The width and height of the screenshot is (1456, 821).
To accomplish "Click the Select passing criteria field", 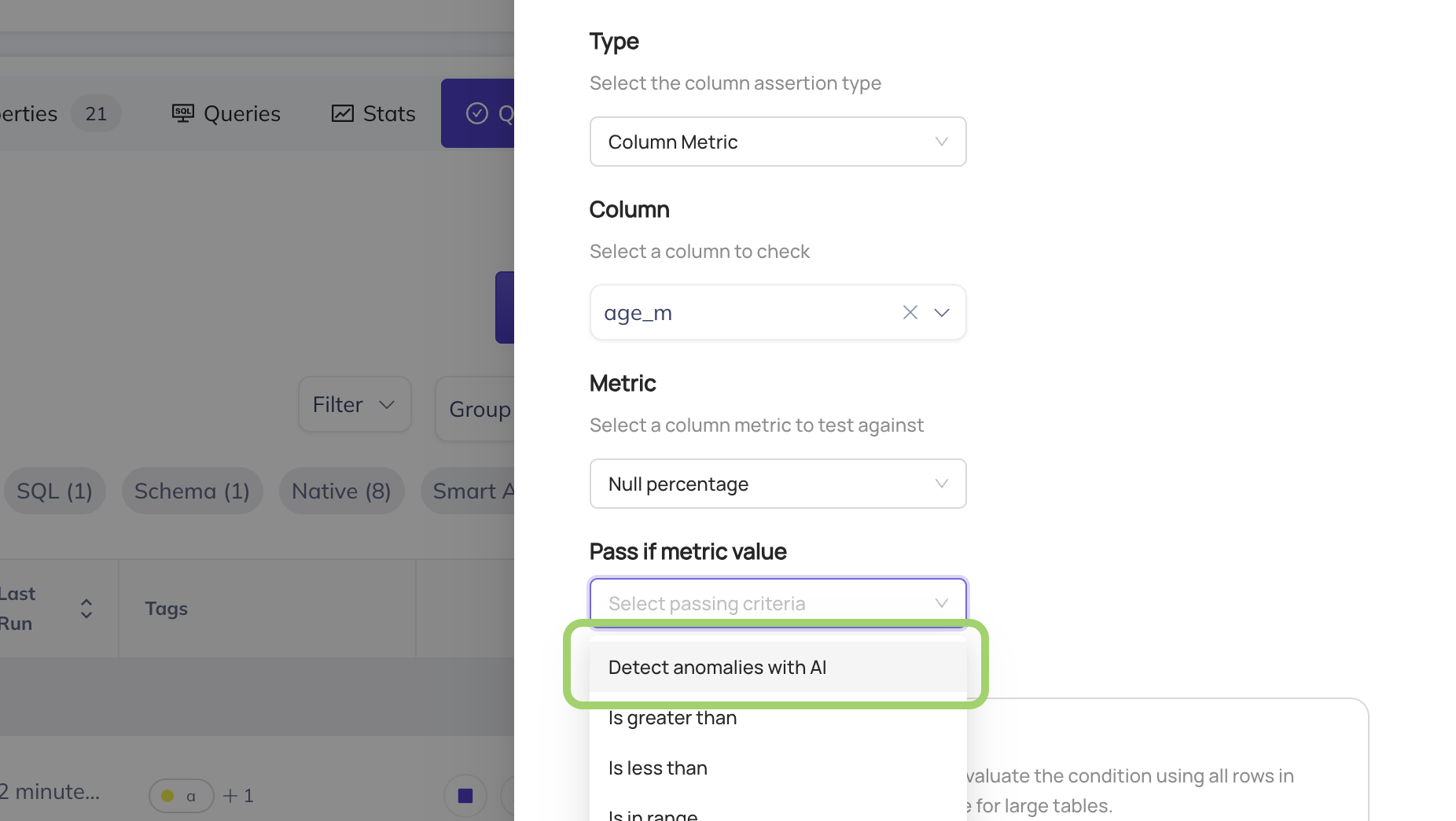I will [x=778, y=603].
